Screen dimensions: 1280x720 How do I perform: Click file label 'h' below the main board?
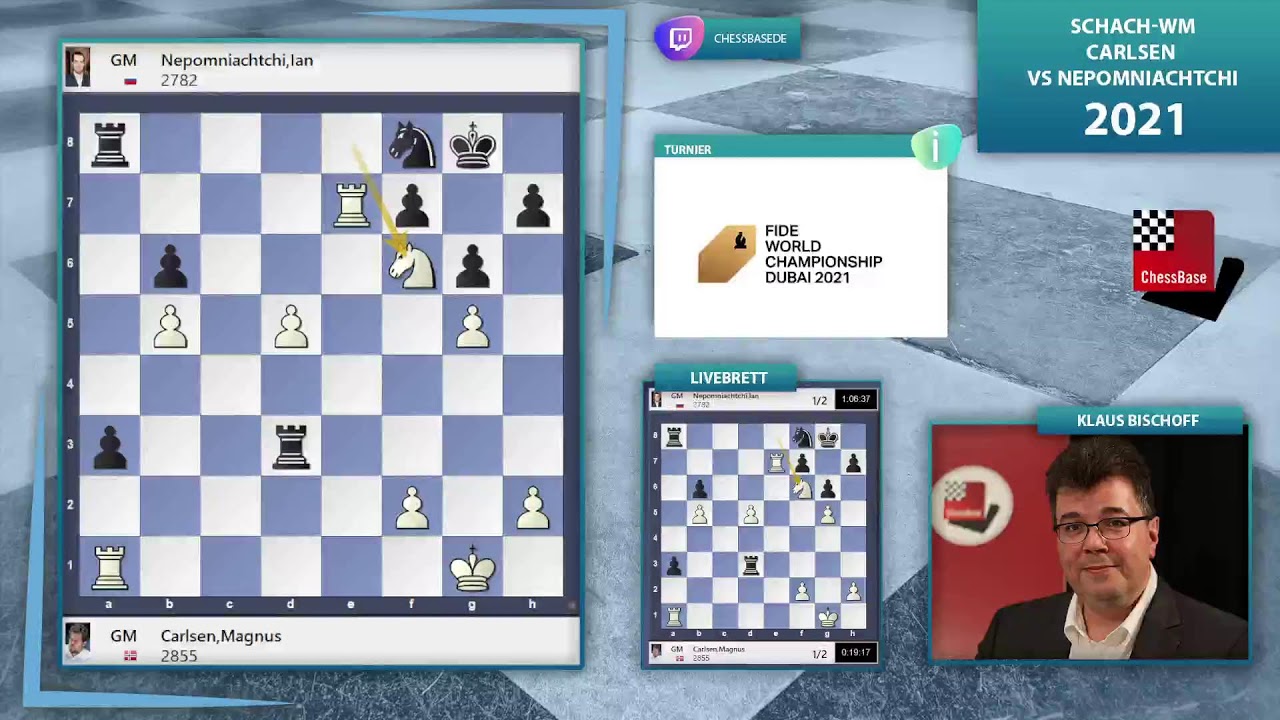coord(532,604)
